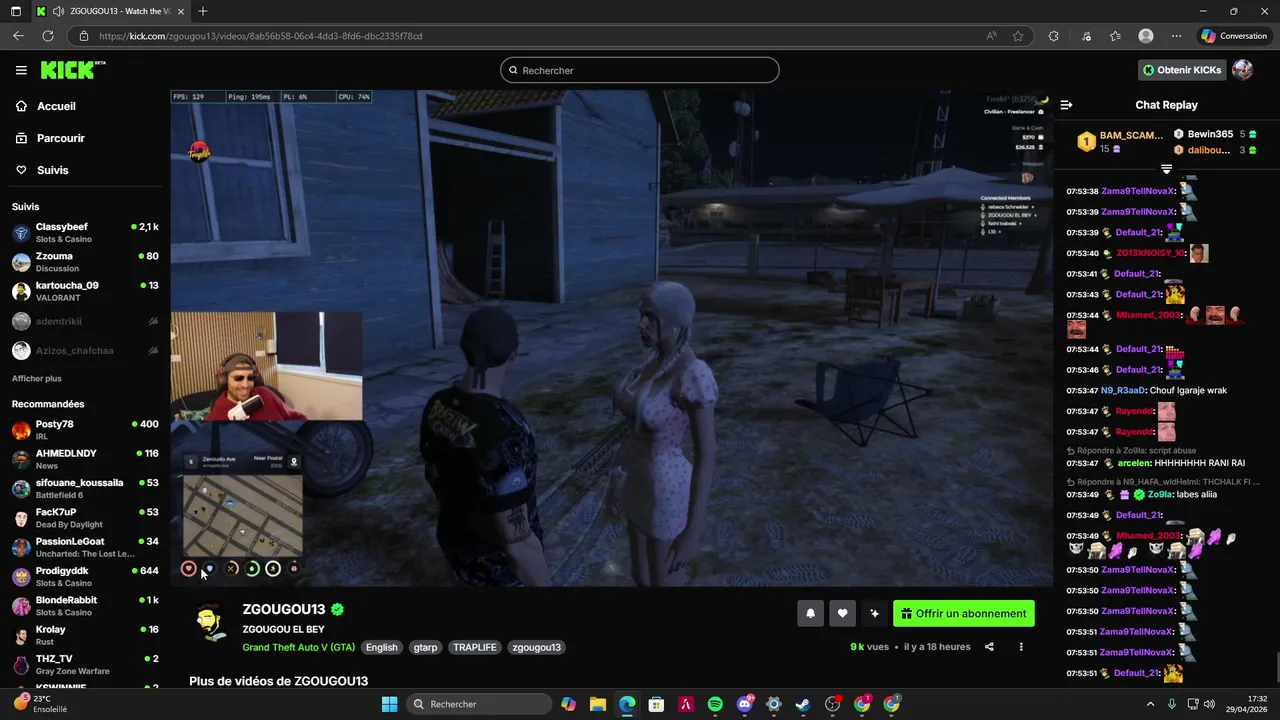Select the TRAPLIFE tag
1280x720 pixels.
click(x=475, y=647)
